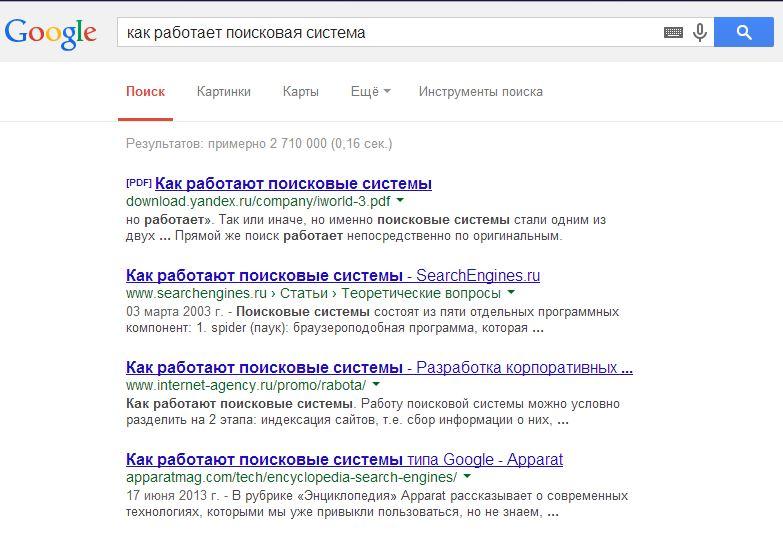Image resolution: width=783 pixels, height=537 pixels.
Task: Open the on-screen keyboard icon
Action: point(673,32)
